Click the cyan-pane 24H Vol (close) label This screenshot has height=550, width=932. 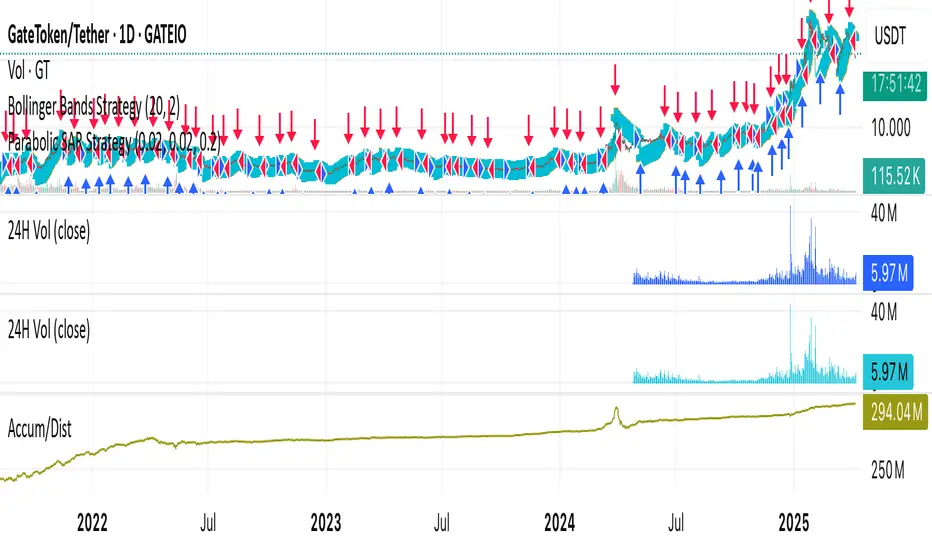click(49, 329)
